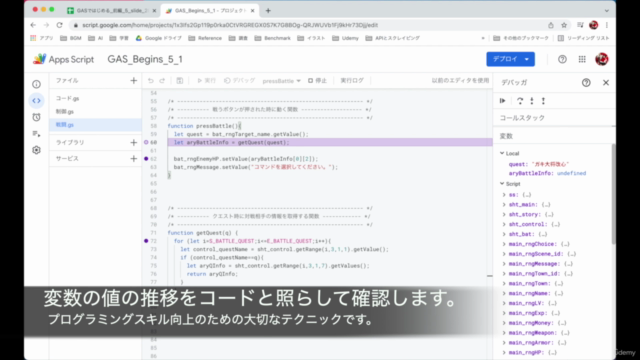Open Chrome three-dot menu
This screenshot has height=360, width=640.
click(x=607, y=25)
